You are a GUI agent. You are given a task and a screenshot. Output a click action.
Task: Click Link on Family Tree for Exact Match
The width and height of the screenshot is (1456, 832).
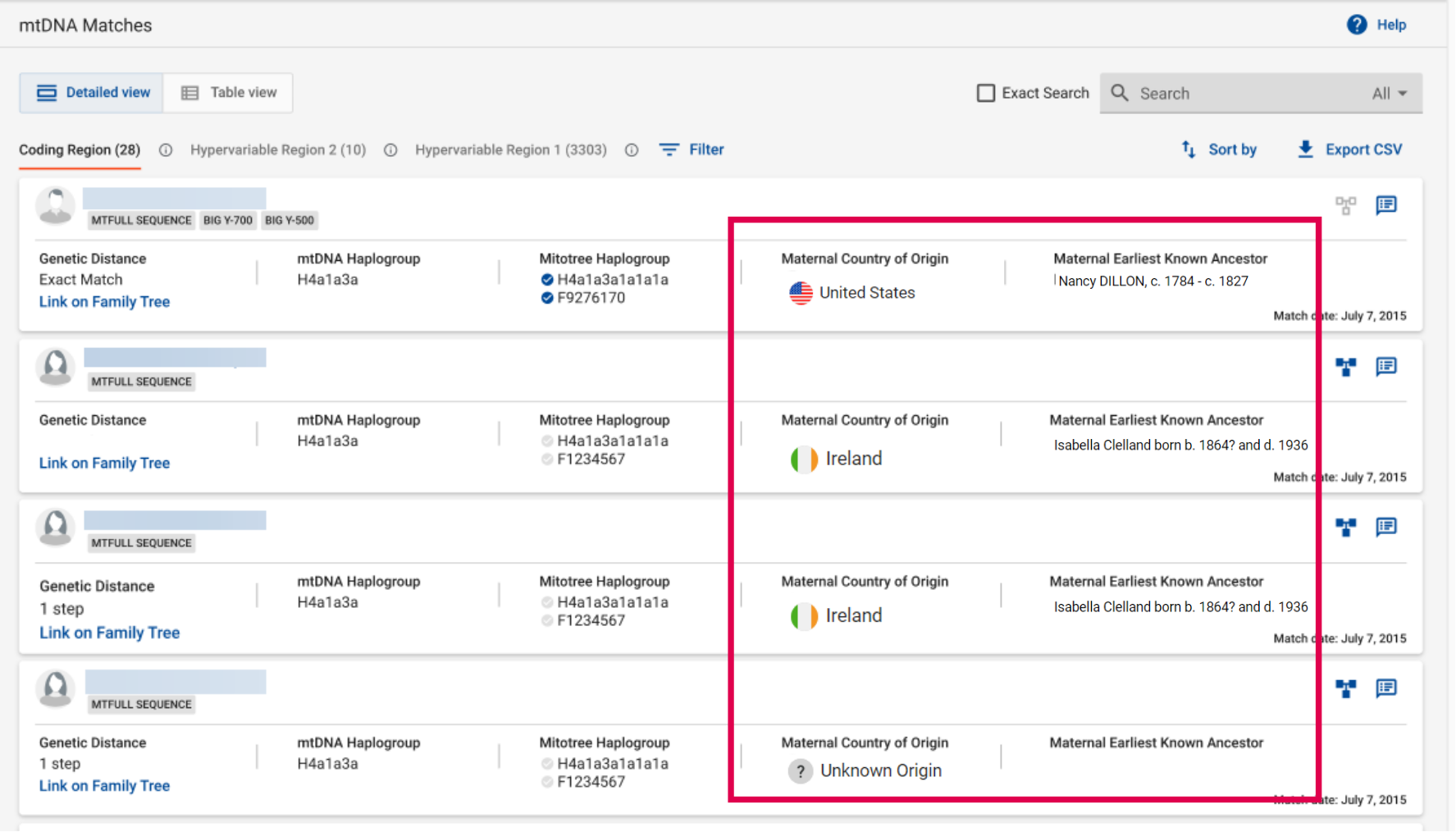pos(104,302)
